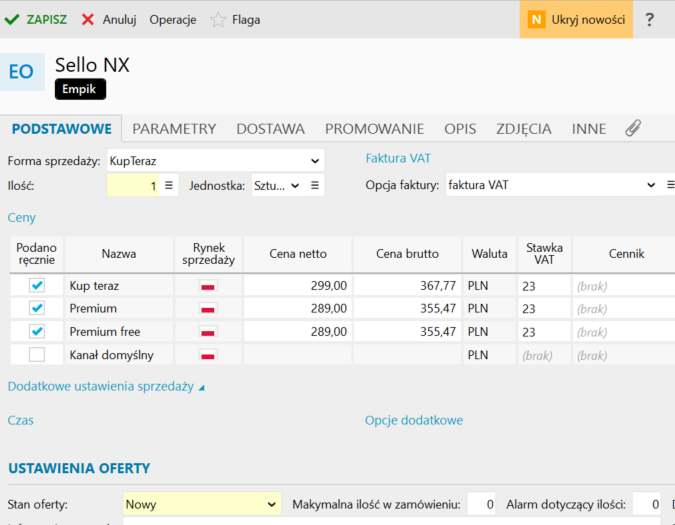Screen dimensions: 675x525
Task: Save with the ZAPISZ button
Action: [36, 20]
